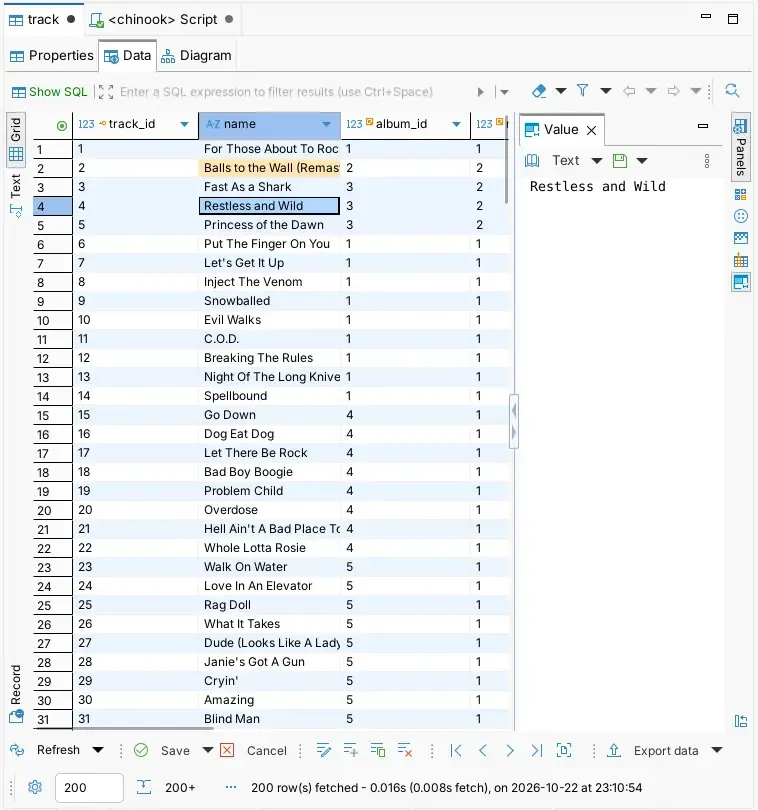
Task: Click the navigate forward arrow icon
Action: (673, 91)
